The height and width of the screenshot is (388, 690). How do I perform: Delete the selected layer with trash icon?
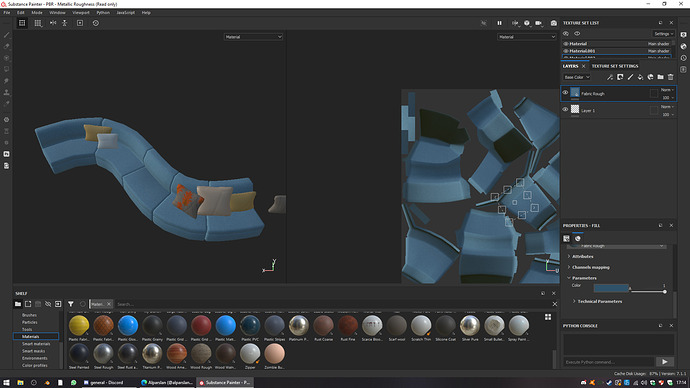(671, 77)
